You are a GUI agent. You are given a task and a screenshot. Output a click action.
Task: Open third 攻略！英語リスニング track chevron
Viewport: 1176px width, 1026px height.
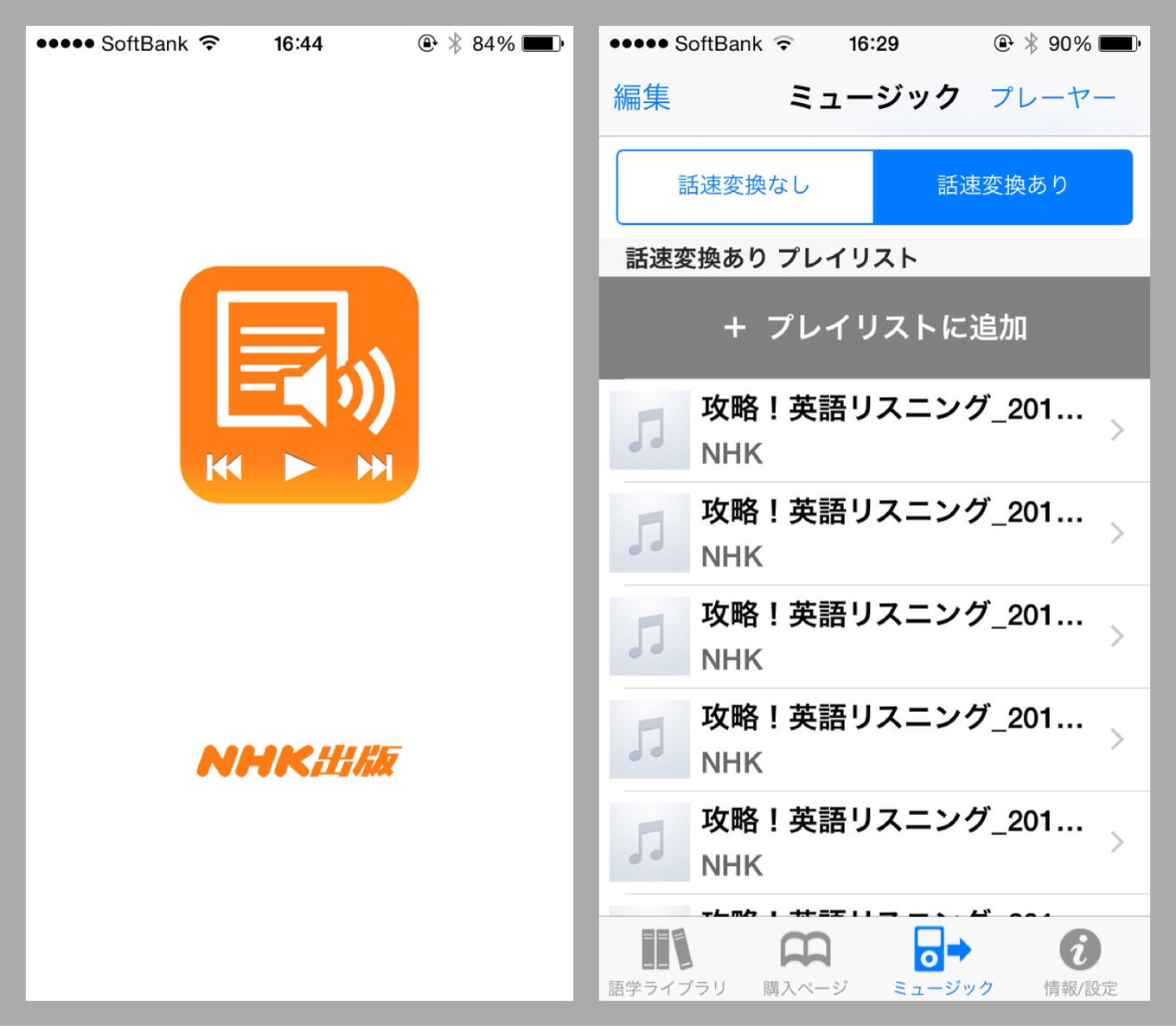1117,636
